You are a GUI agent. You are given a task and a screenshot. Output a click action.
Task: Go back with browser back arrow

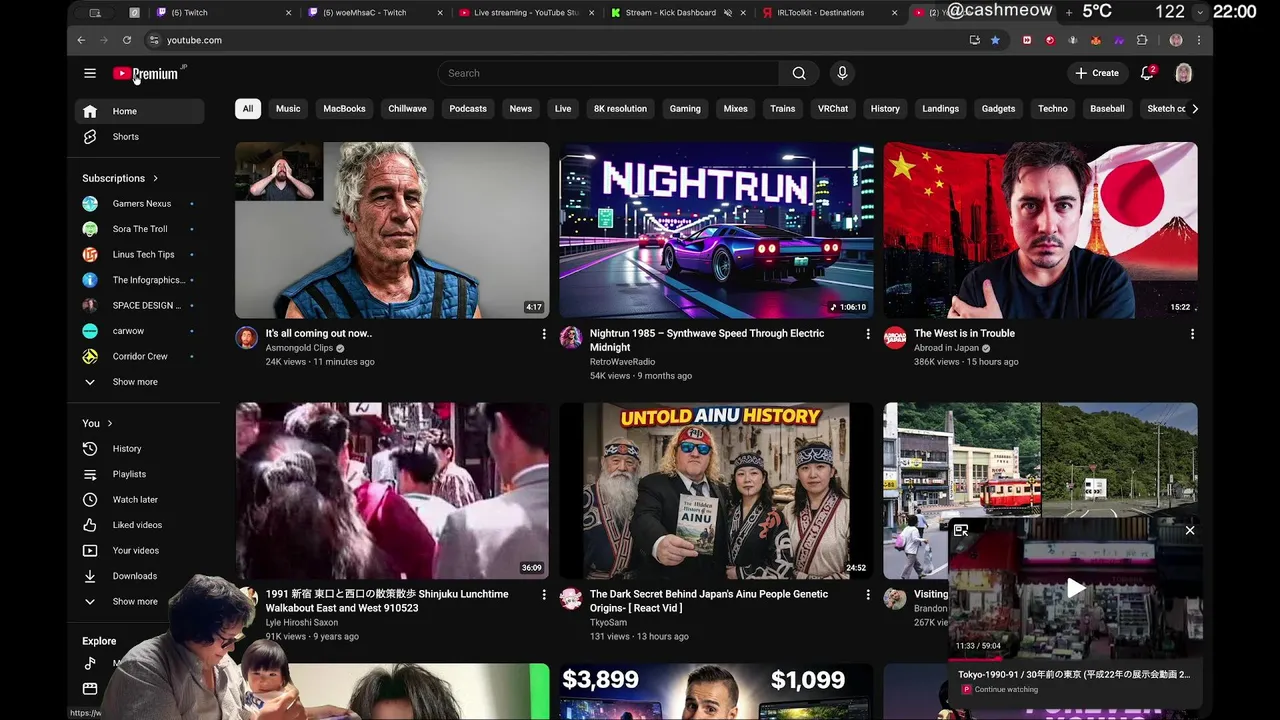81,40
